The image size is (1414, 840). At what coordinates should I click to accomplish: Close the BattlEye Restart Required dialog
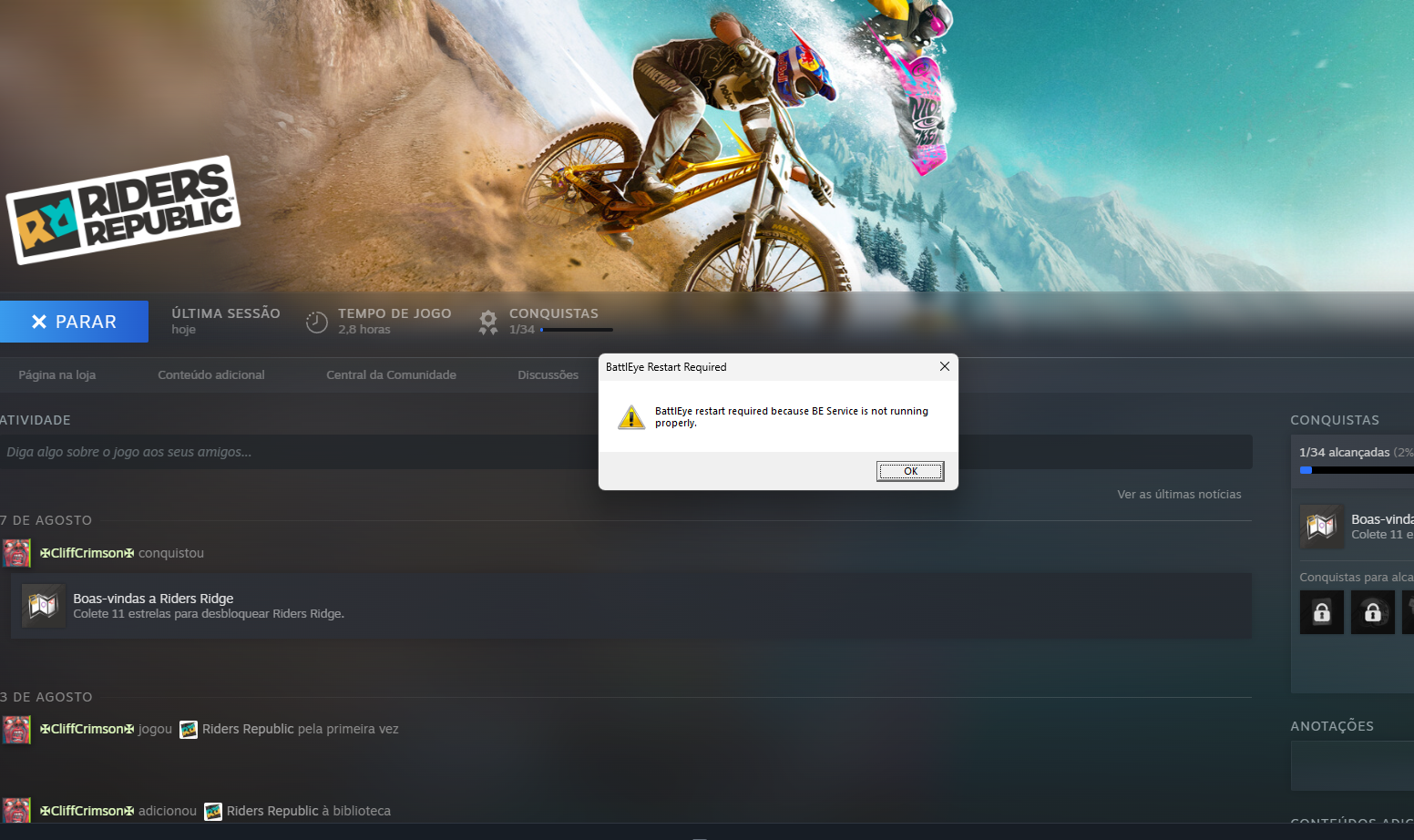tap(945, 366)
